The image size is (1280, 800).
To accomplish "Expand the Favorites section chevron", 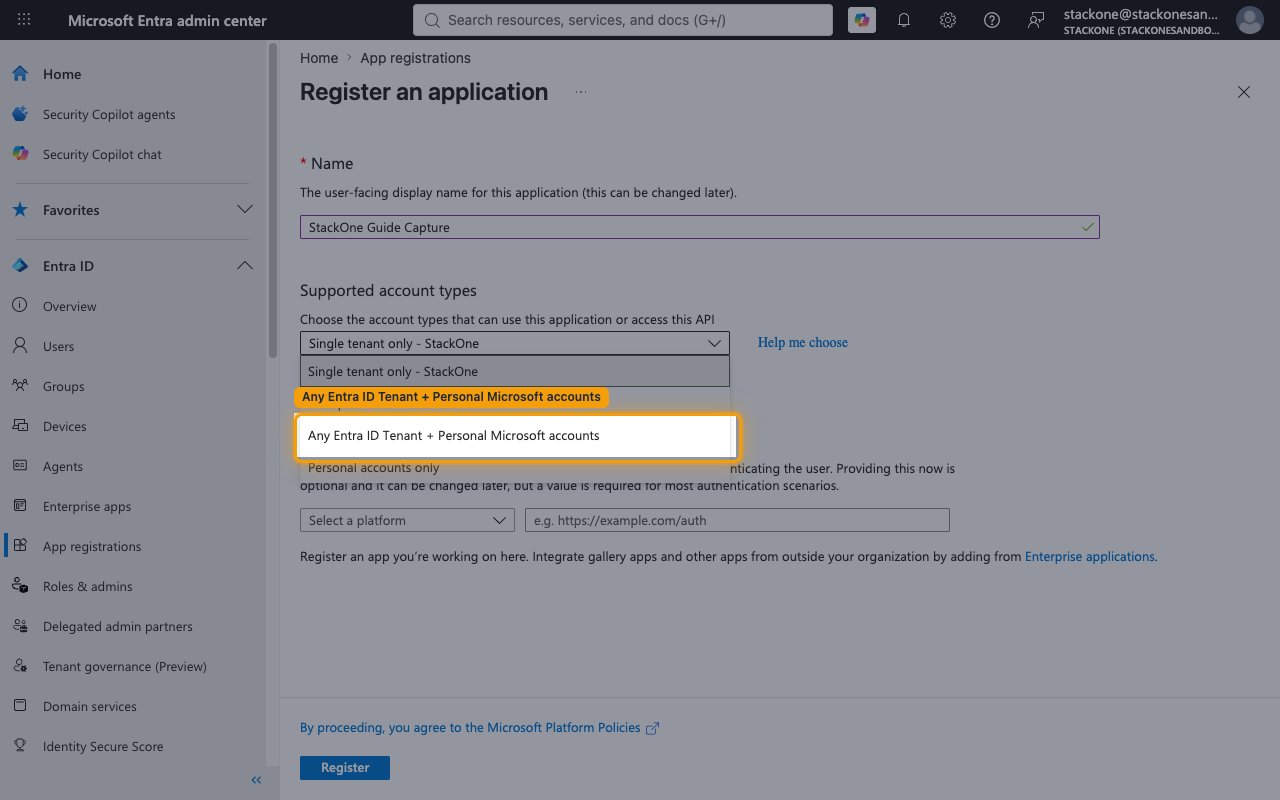I will click(x=244, y=210).
